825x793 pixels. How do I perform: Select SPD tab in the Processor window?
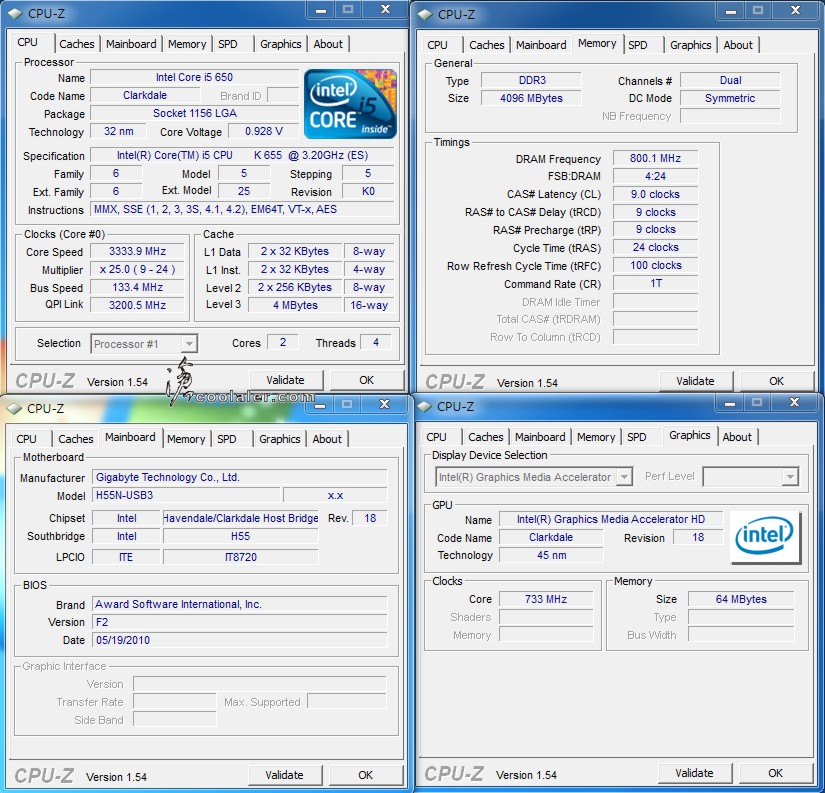[228, 44]
